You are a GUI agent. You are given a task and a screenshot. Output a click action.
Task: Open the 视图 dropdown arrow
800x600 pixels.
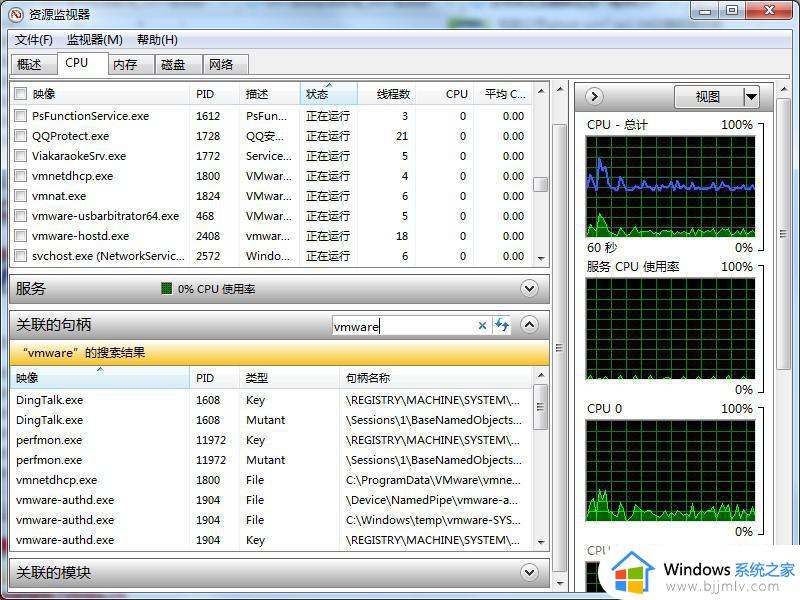point(751,96)
